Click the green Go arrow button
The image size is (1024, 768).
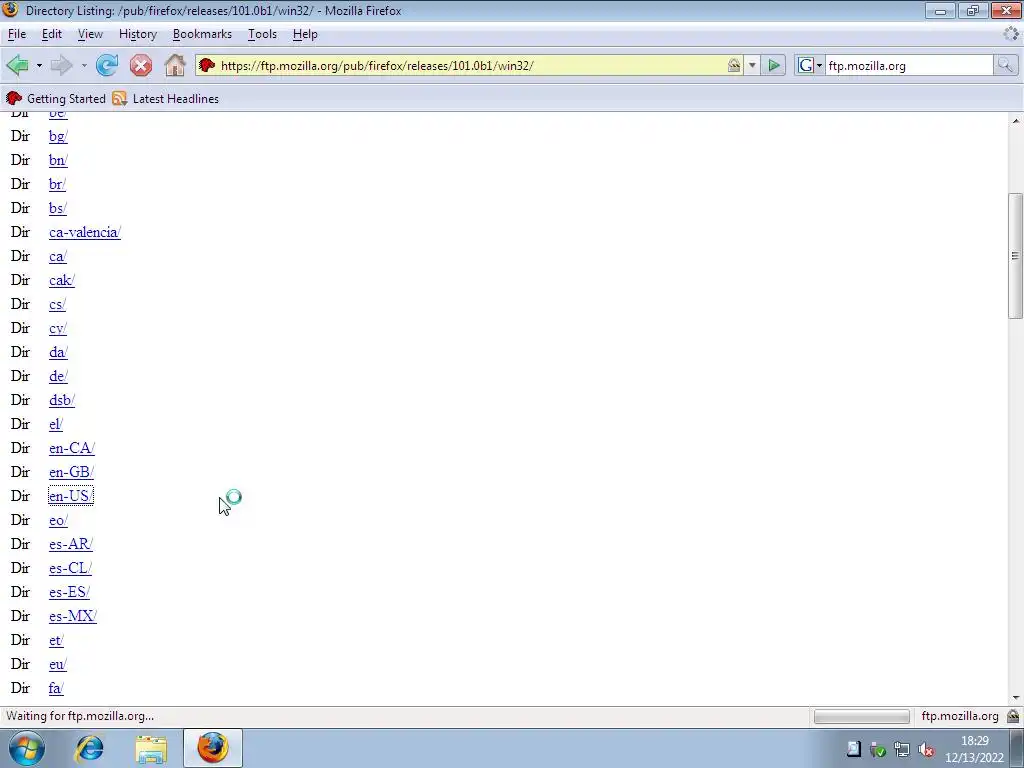[774, 65]
